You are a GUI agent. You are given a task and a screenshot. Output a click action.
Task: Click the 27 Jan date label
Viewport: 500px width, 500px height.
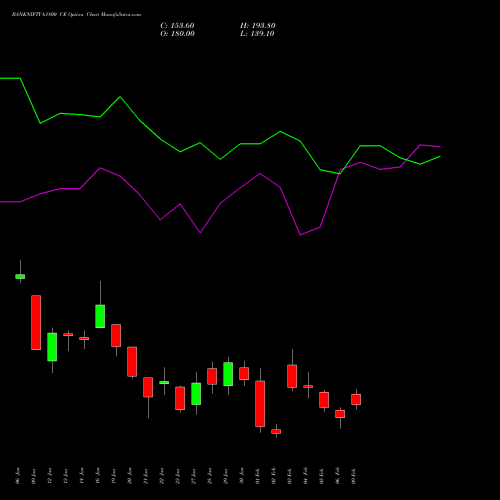[194, 476]
